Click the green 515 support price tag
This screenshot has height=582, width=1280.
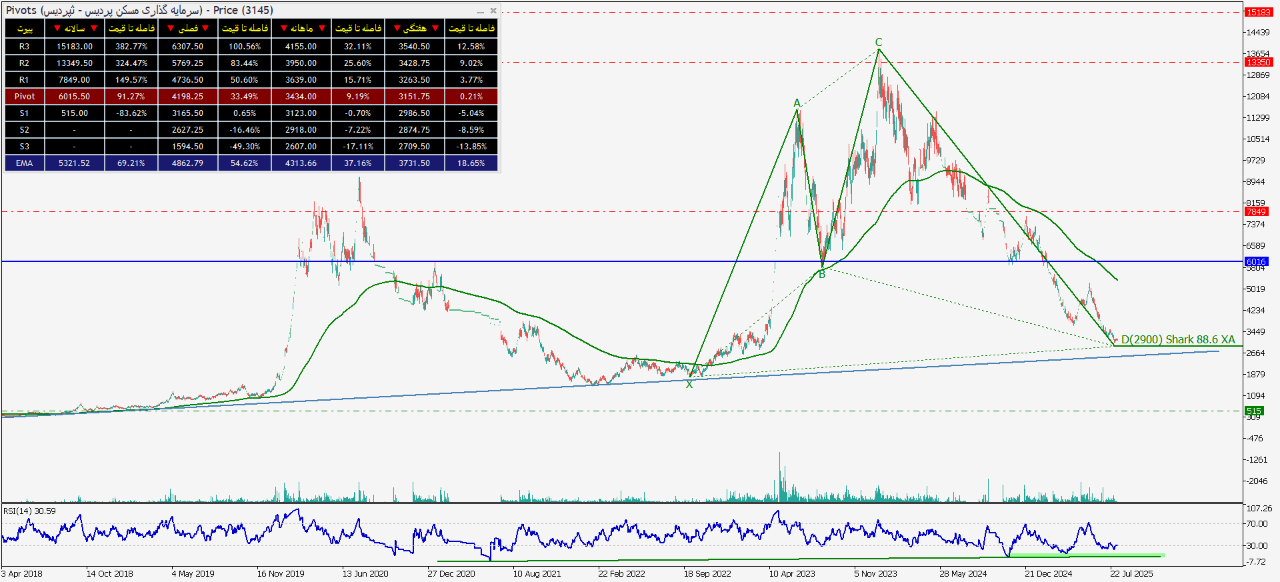pyautogui.click(x=1254, y=410)
